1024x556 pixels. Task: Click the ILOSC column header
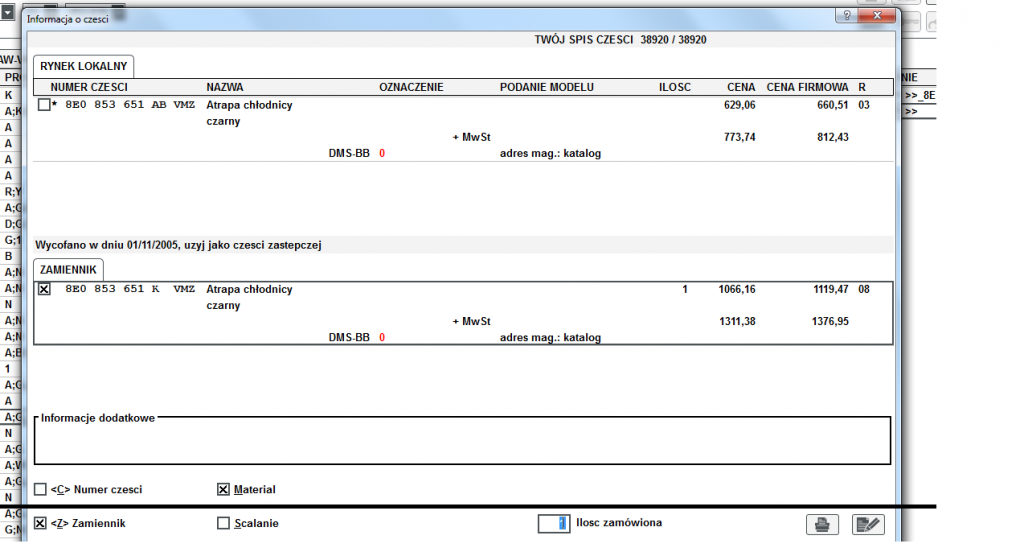pyautogui.click(x=675, y=87)
